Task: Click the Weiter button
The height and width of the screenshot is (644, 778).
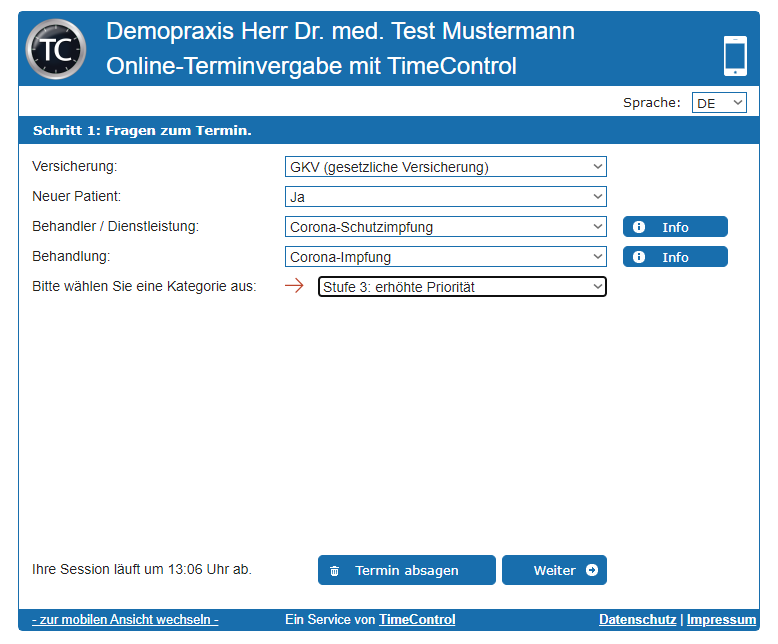Action: point(554,570)
